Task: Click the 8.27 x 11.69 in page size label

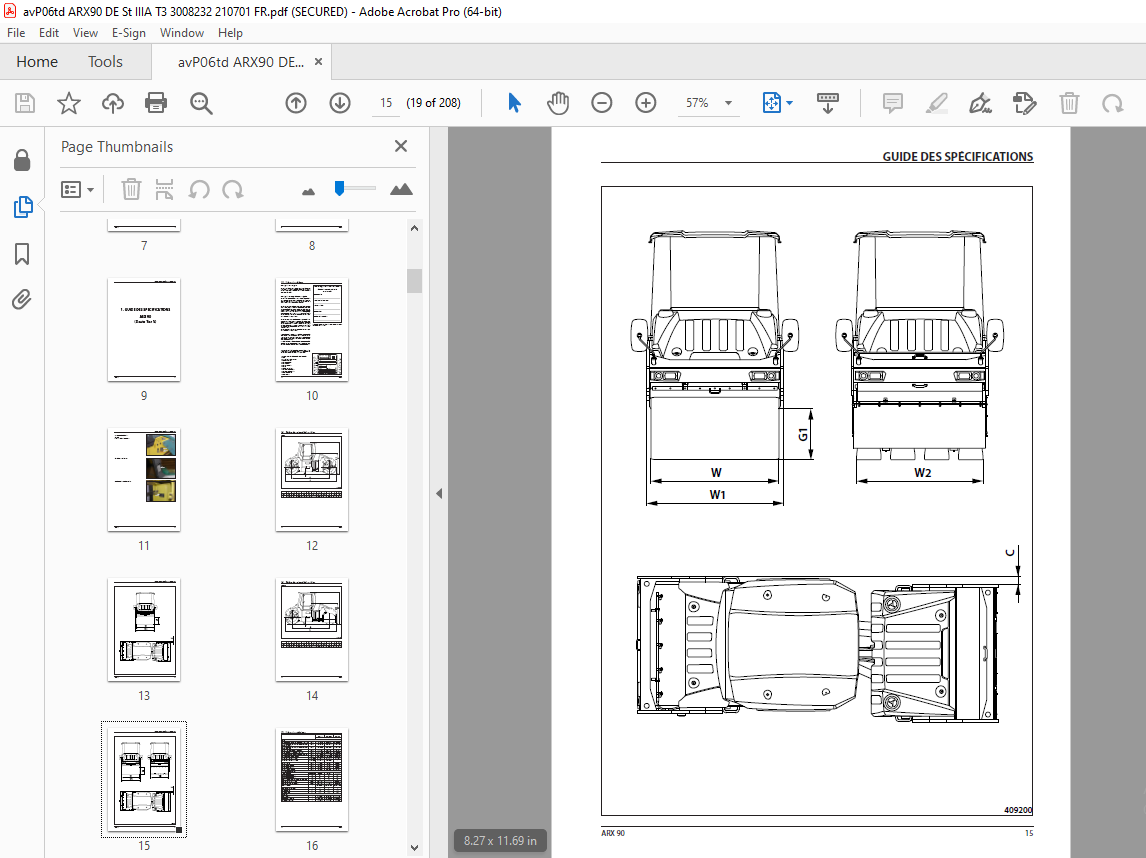Action: pos(501,840)
